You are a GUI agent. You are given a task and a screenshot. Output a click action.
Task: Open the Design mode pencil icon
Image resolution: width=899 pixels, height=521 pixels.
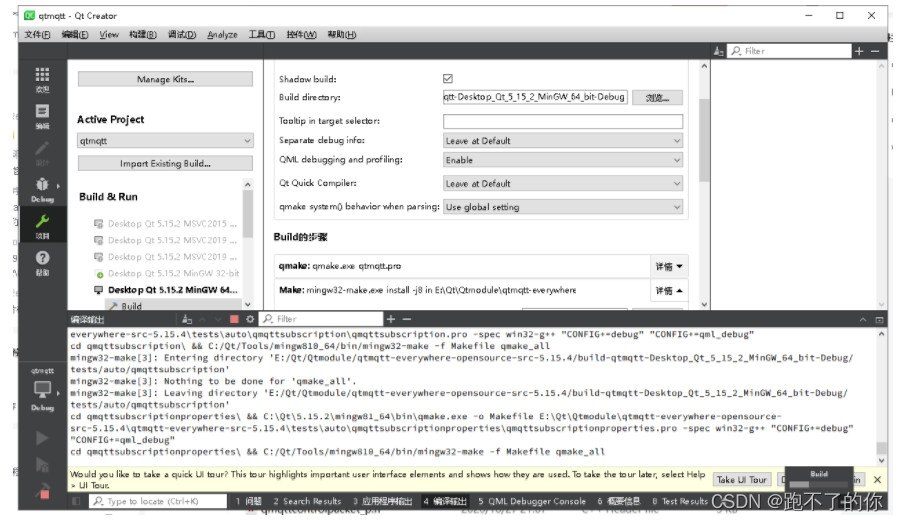tap(42, 152)
